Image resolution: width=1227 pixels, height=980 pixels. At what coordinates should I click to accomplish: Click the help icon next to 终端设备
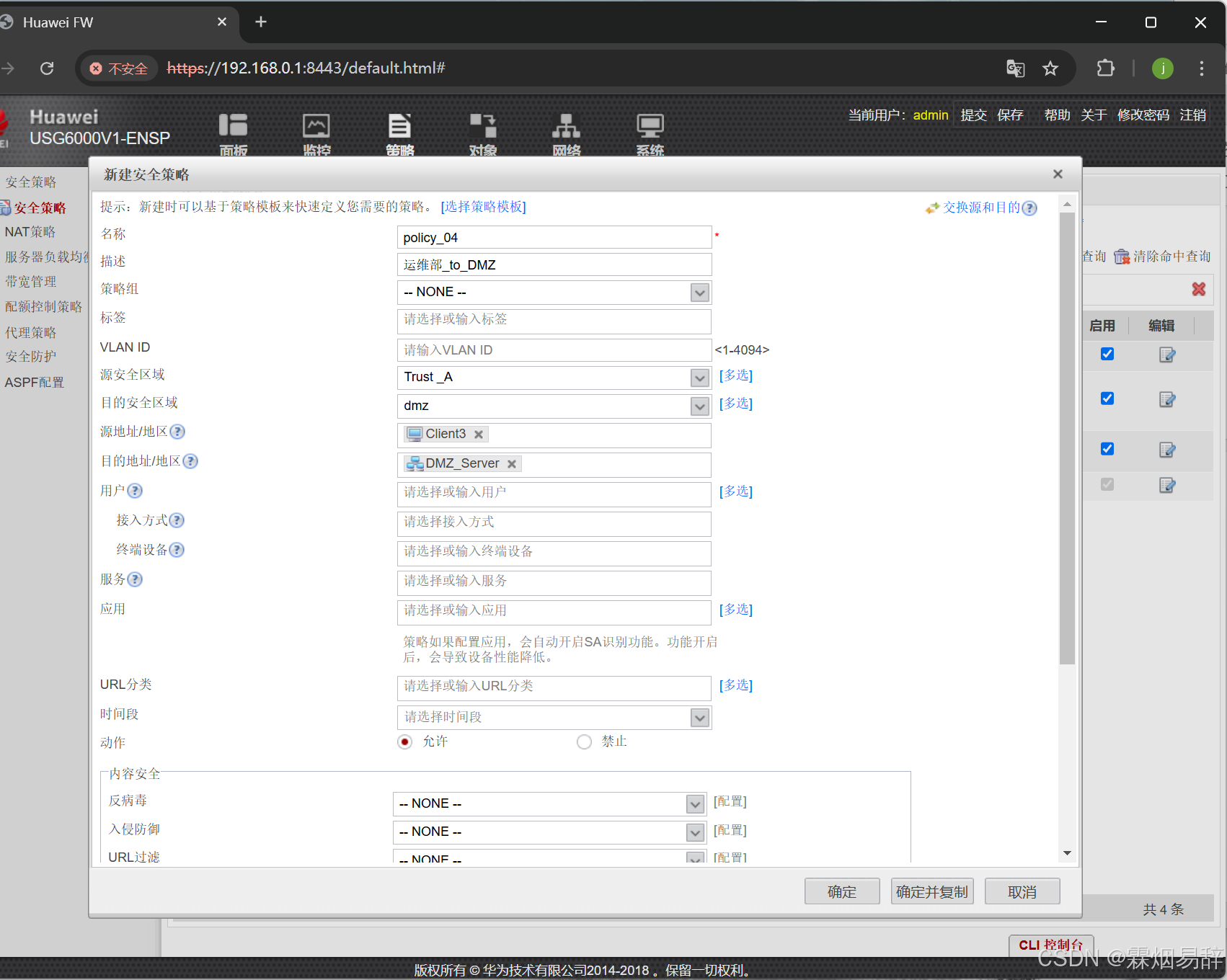pos(177,550)
